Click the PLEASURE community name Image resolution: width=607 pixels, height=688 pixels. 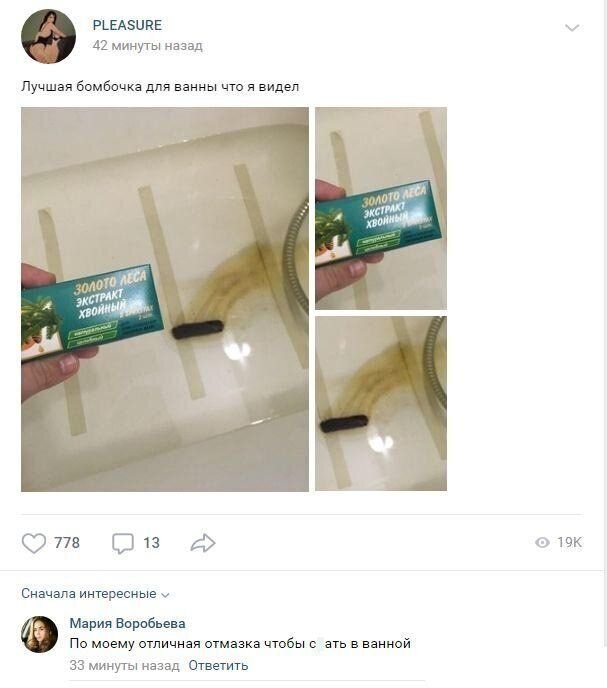[127, 25]
